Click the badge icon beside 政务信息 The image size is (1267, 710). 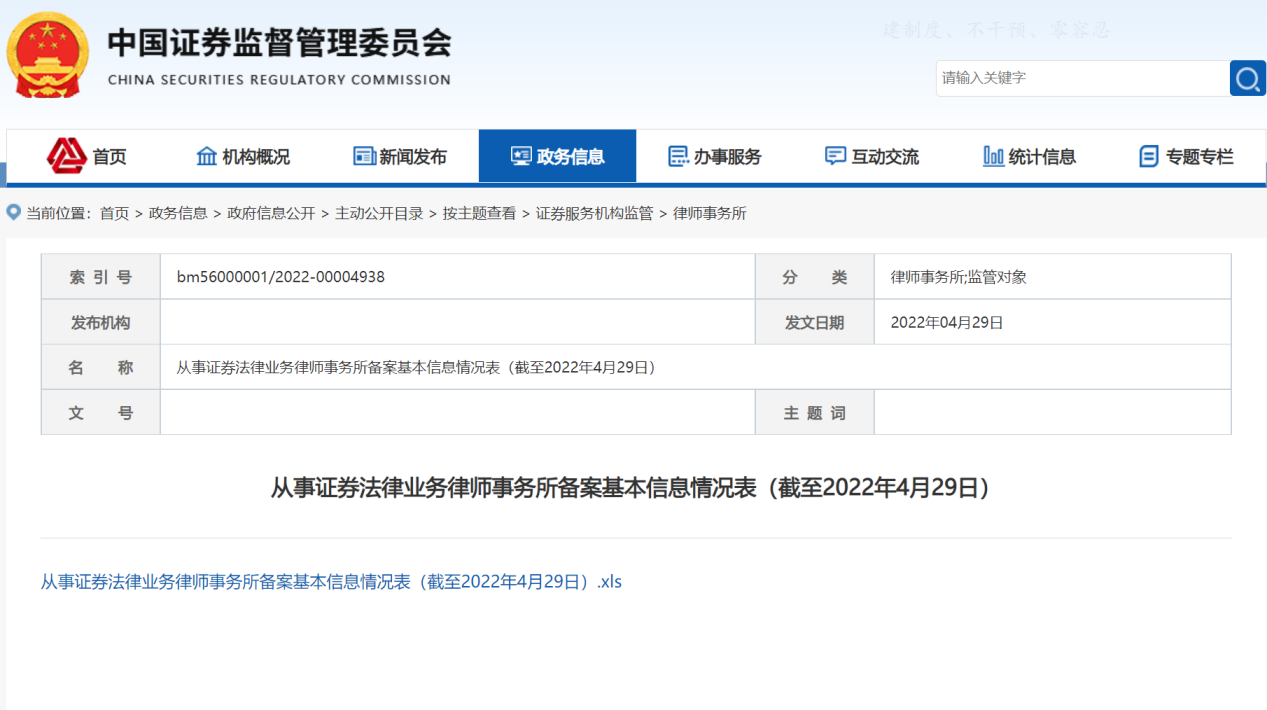coord(520,155)
